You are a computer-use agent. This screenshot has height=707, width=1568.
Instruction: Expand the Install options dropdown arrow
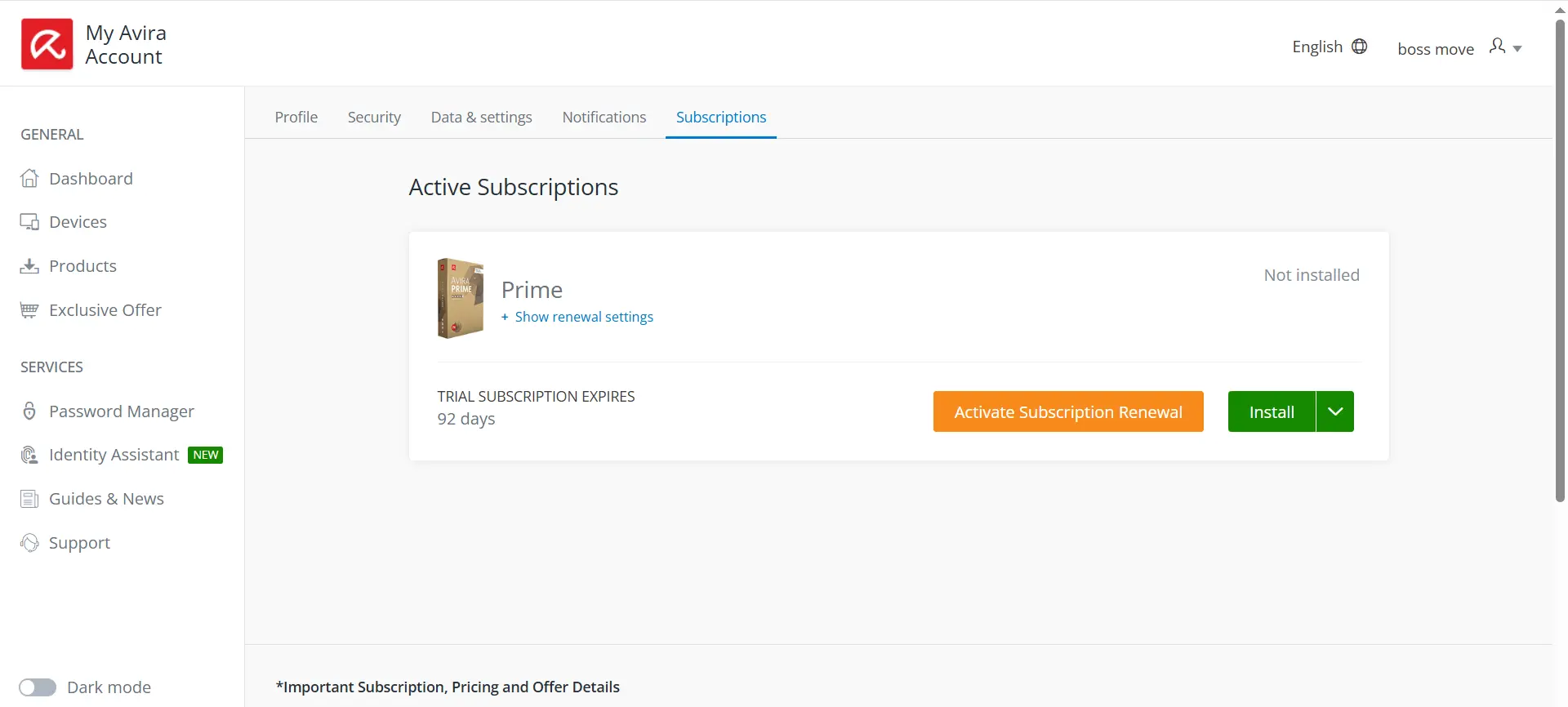click(1335, 411)
